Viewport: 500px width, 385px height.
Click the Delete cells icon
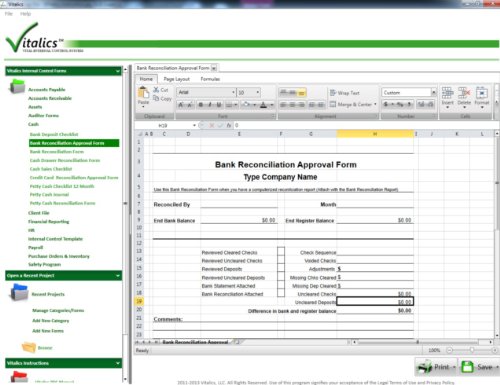464,93
